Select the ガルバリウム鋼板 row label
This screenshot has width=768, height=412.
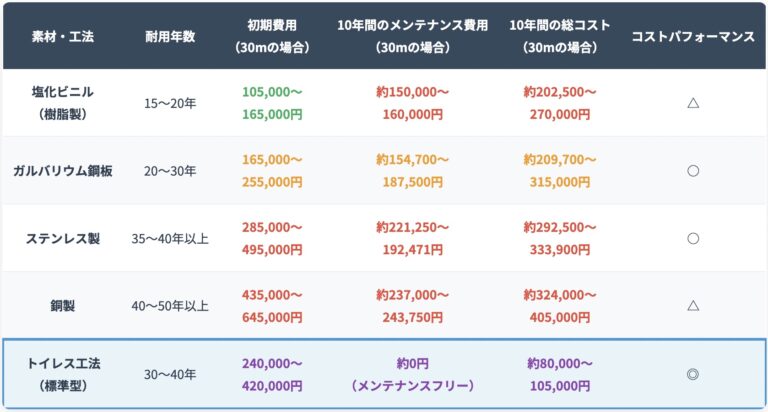click(x=62, y=171)
